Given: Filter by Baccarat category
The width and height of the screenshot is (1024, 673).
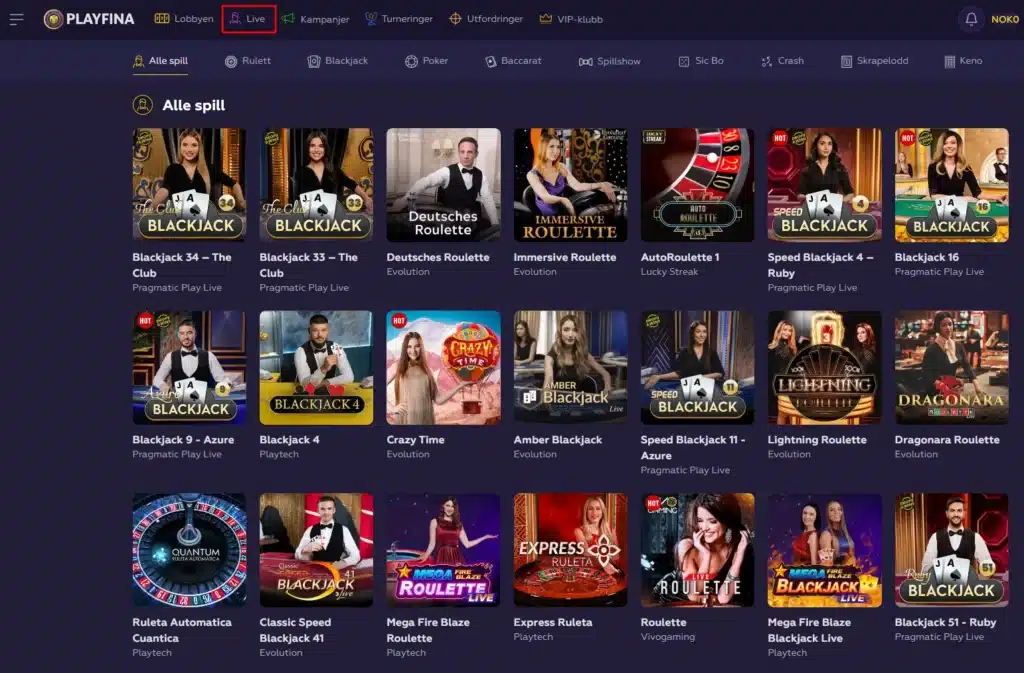Looking at the screenshot, I should click(x=513, y=61).
